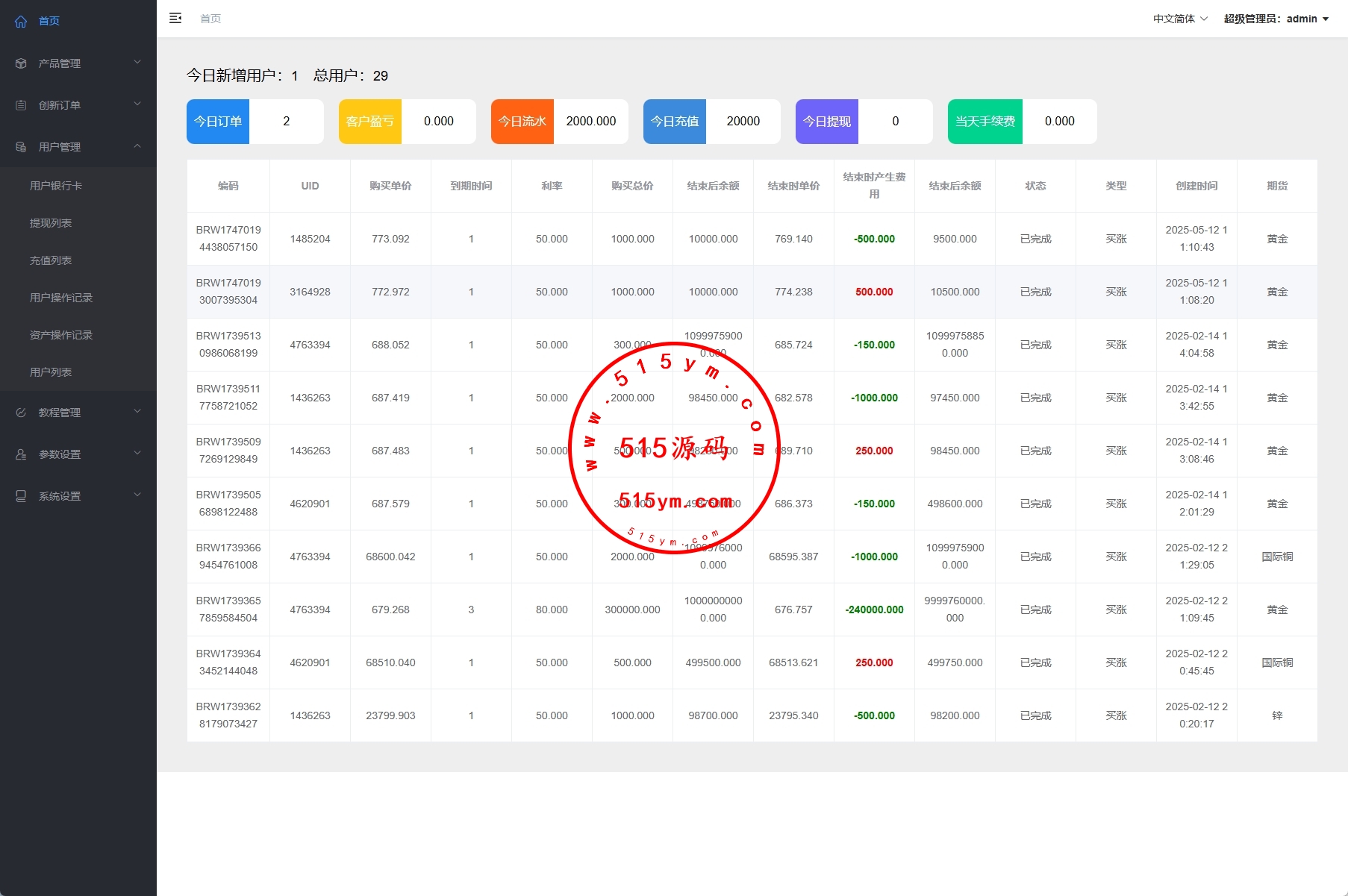This screenshot has width=1348, height=896.
Task: Click the product management cube icon
Action: [x=21, y=63]
